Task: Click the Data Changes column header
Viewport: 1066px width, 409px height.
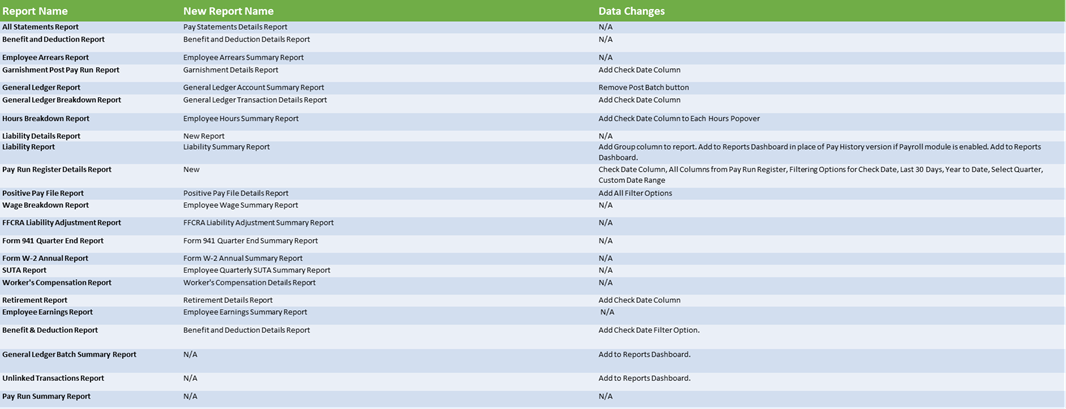Action: [631, 11]
